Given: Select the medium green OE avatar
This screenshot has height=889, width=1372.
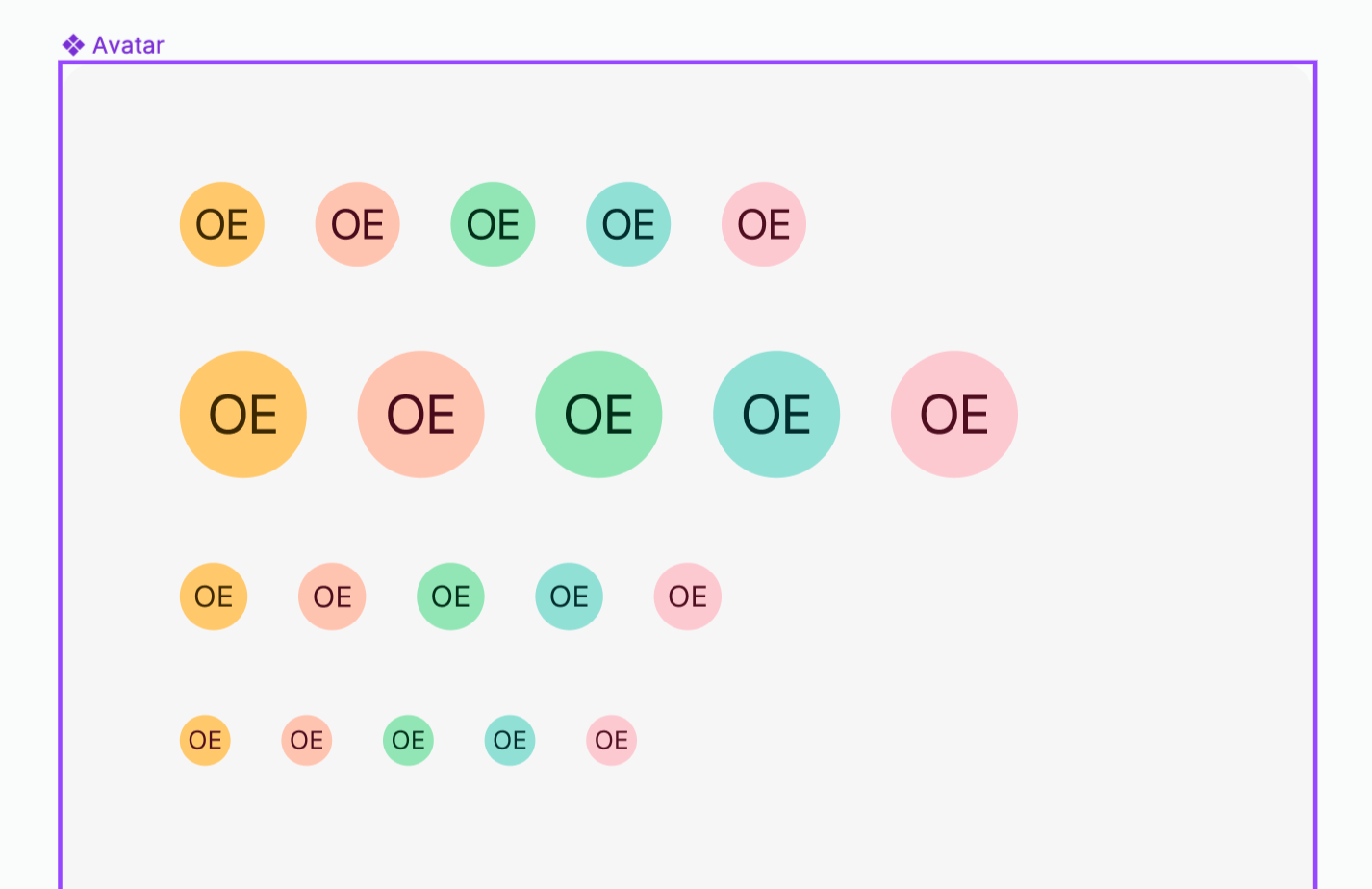Looking at the screenshot, I should click(493, 224).
